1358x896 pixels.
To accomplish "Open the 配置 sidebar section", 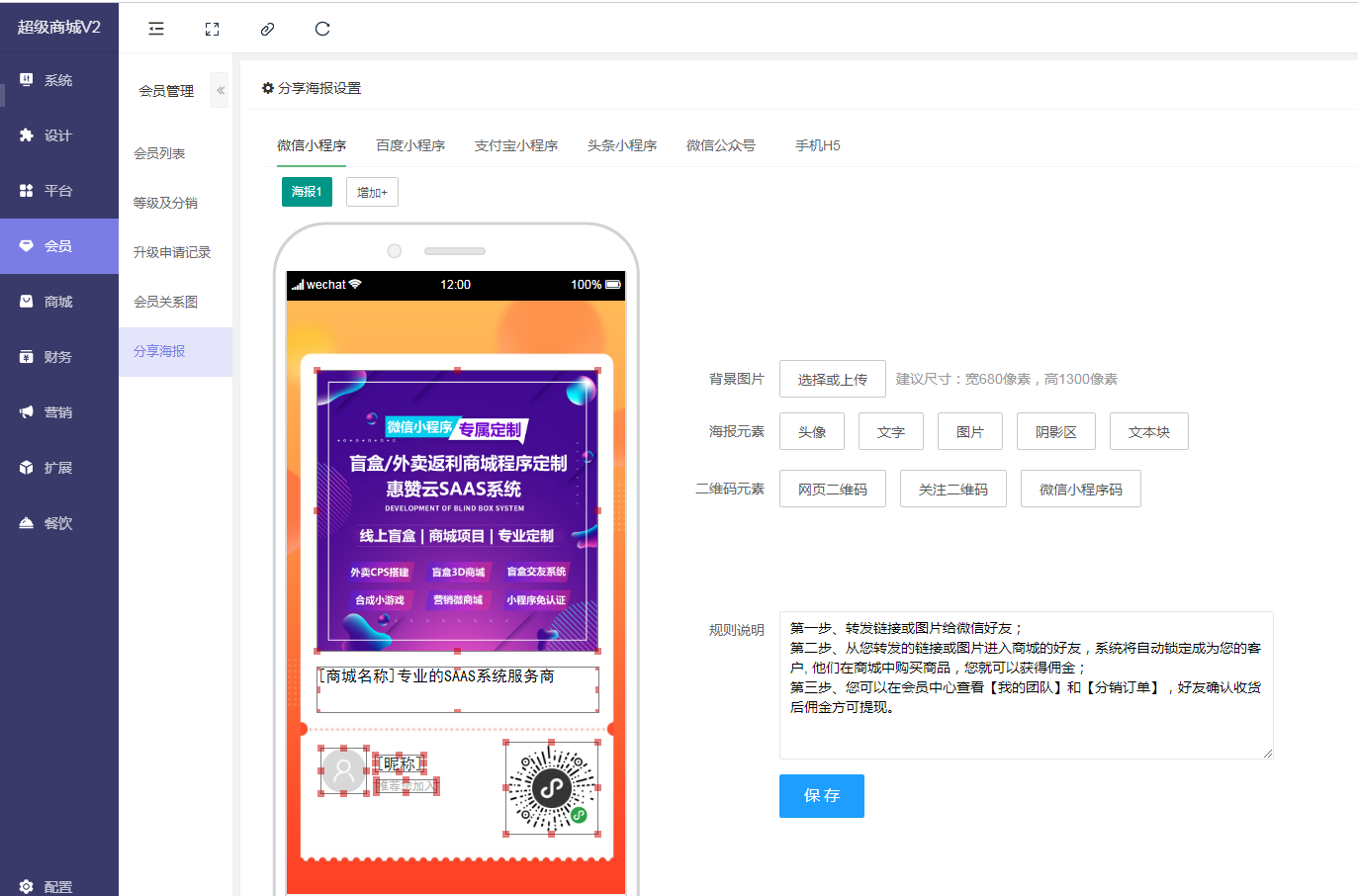I will point(59,886).
